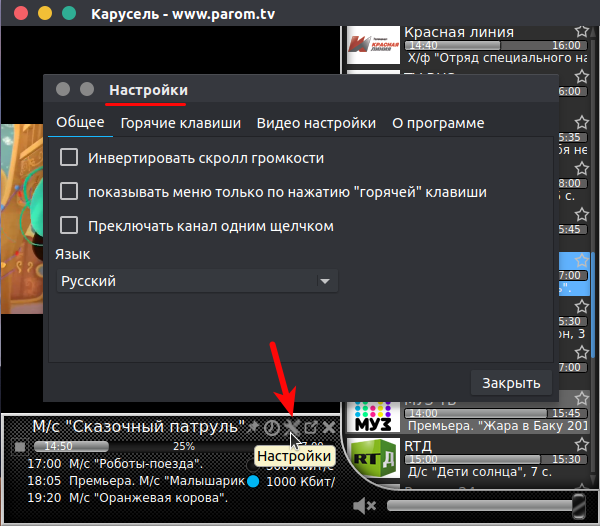Image resolution: width=600 pixels, height=526 pixels.
Task: Select the 18:05 Премьера М/с "Малышарик" entry
Action: (x=136, y=481)
